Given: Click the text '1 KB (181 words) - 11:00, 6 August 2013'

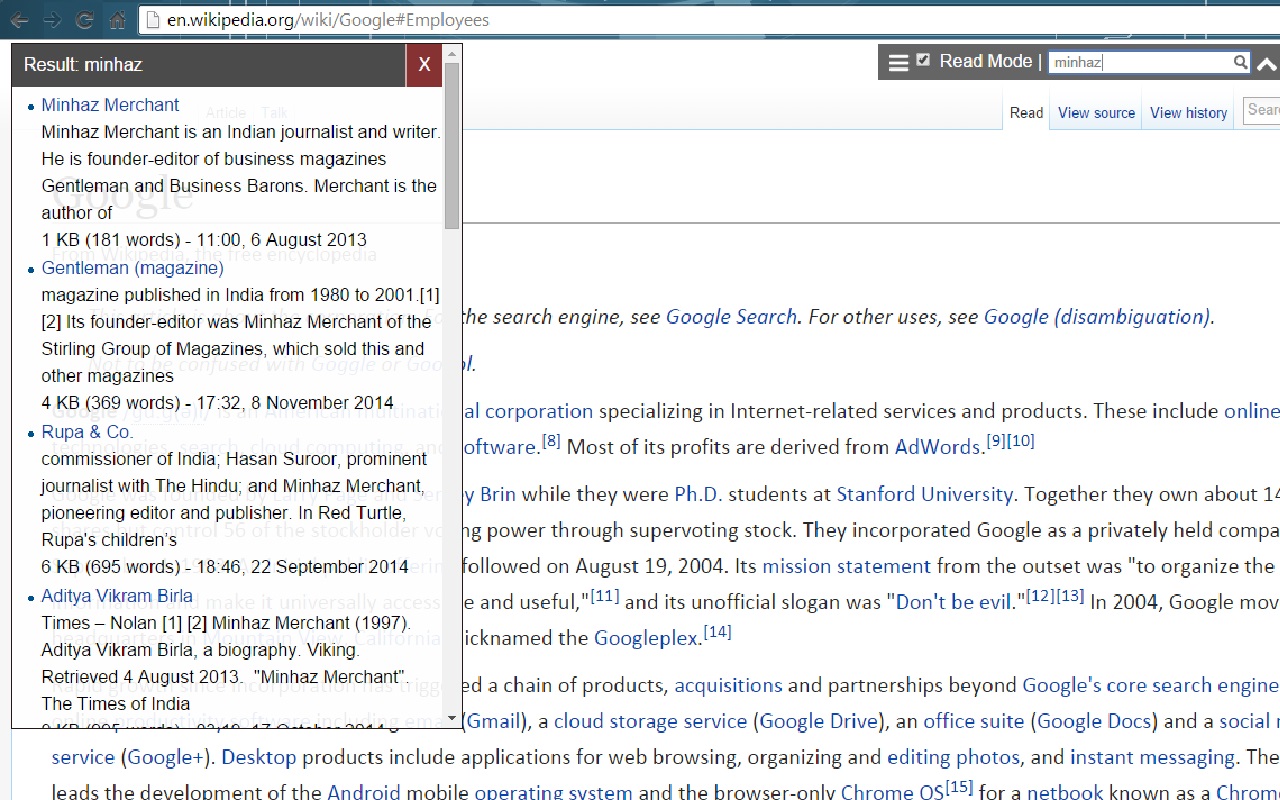Looking at the screenshot, I should point(204,240).
